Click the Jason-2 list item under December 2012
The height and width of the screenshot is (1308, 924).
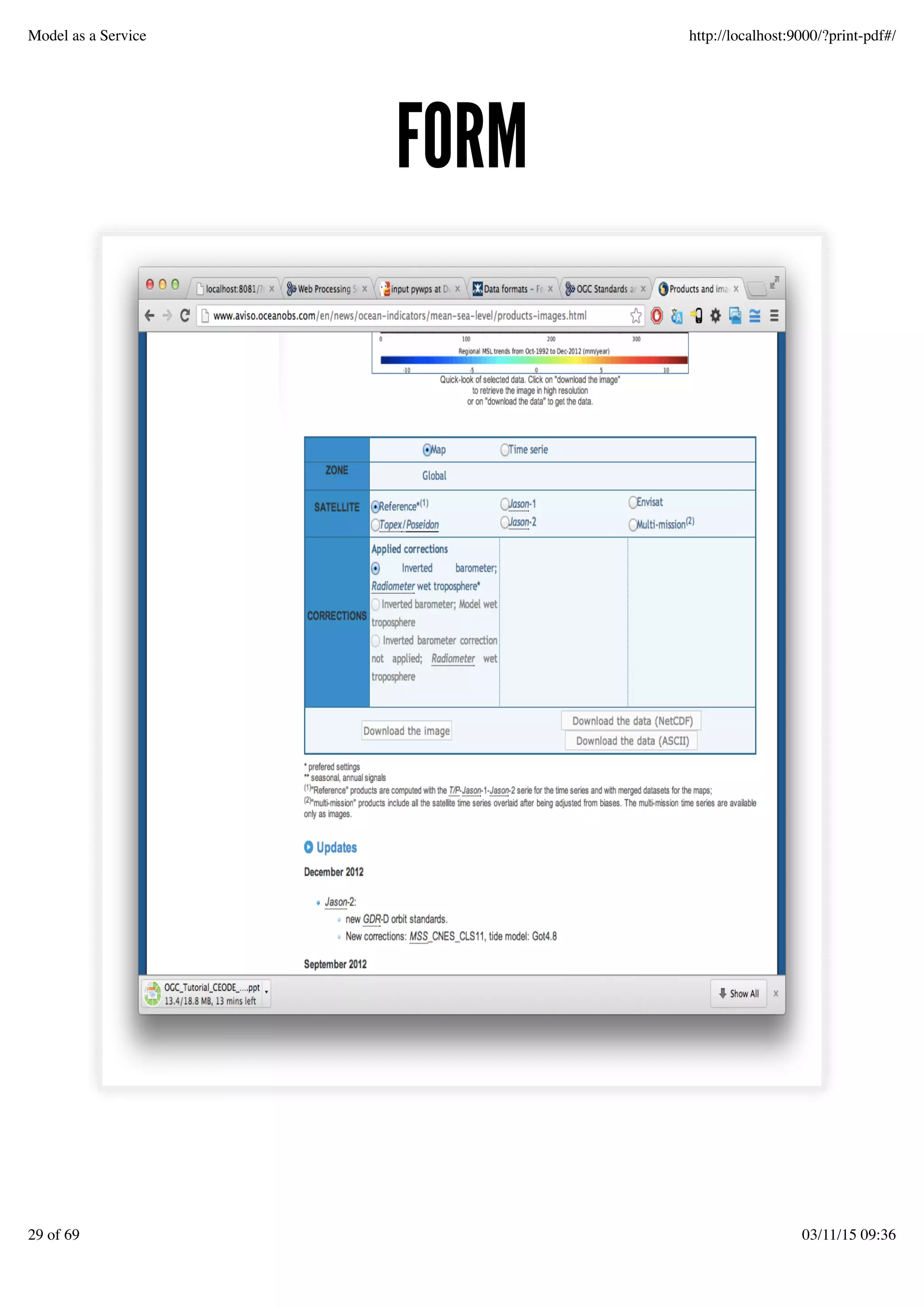click(x=340, y=902)
